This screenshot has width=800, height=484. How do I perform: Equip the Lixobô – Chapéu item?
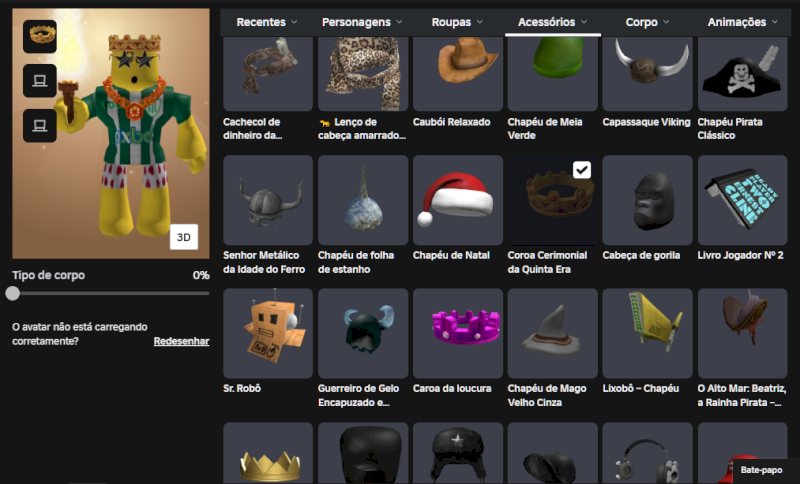(647, 333)
